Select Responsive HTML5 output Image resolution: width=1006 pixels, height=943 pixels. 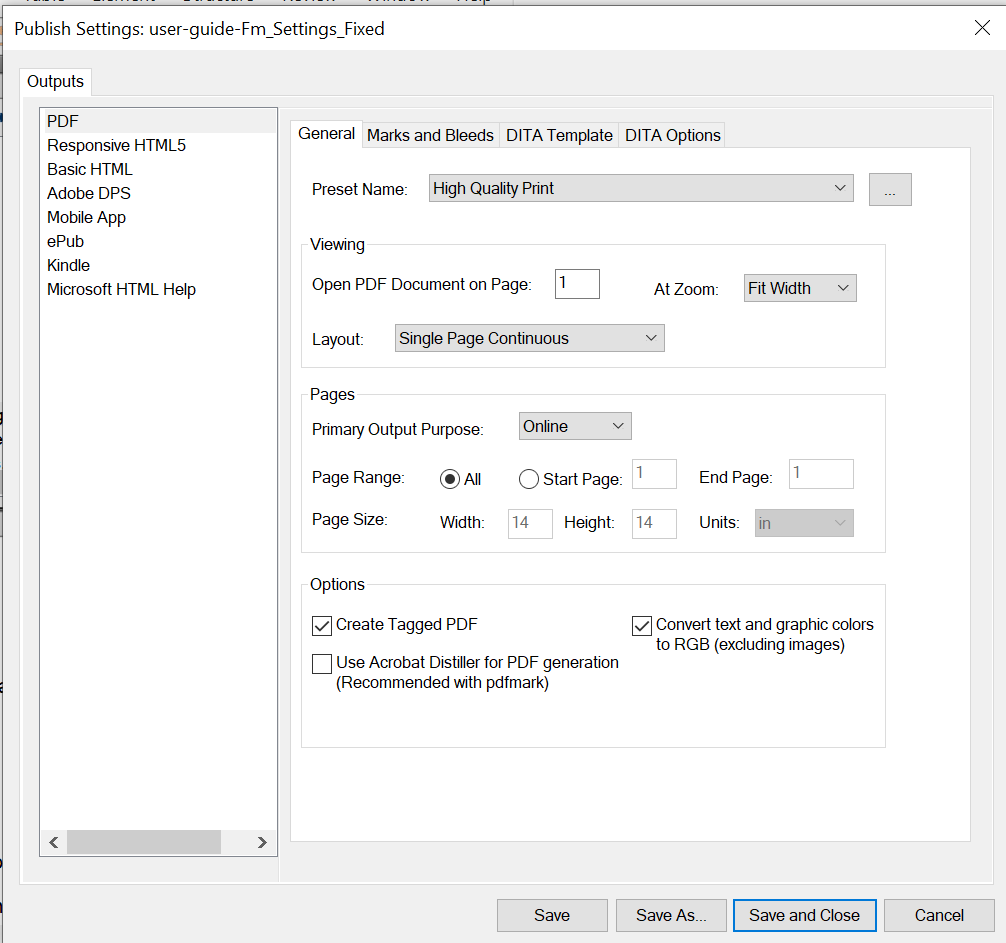point(116,145)
